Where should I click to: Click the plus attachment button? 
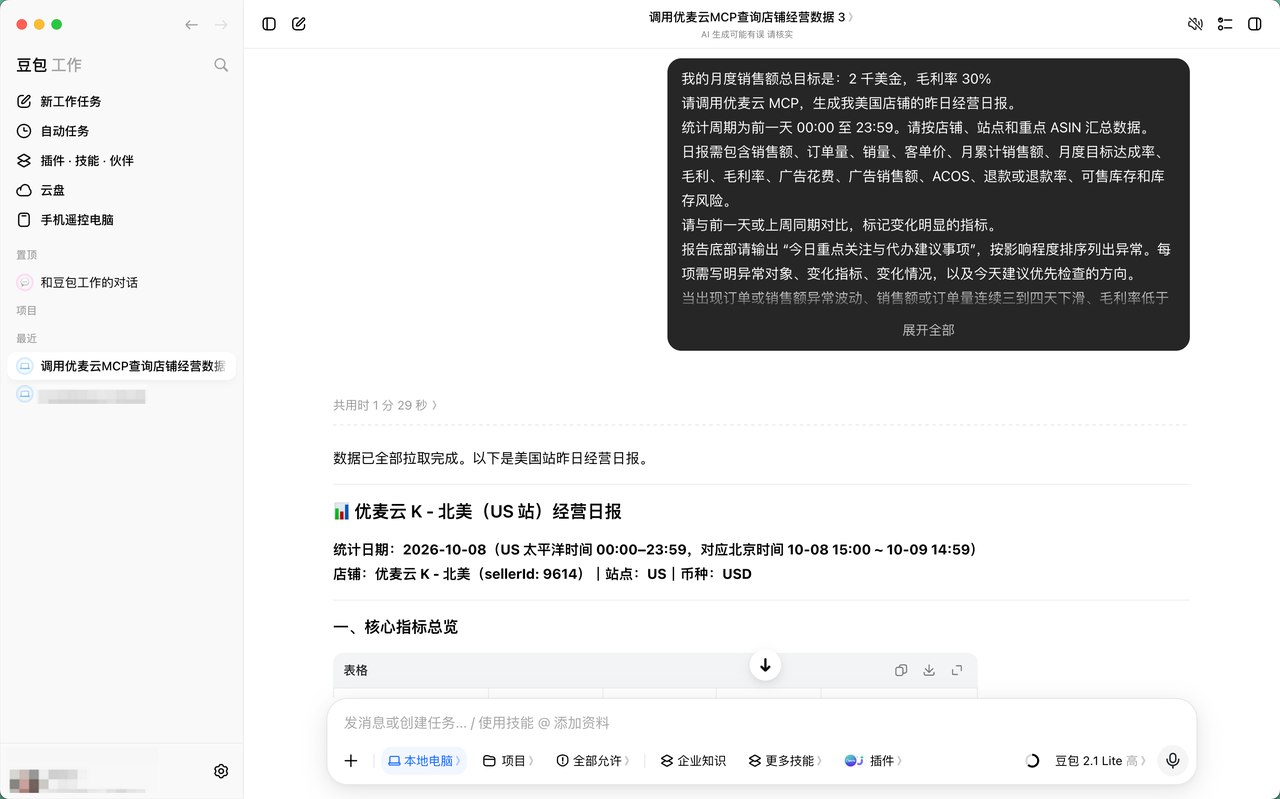coord(351,761)
